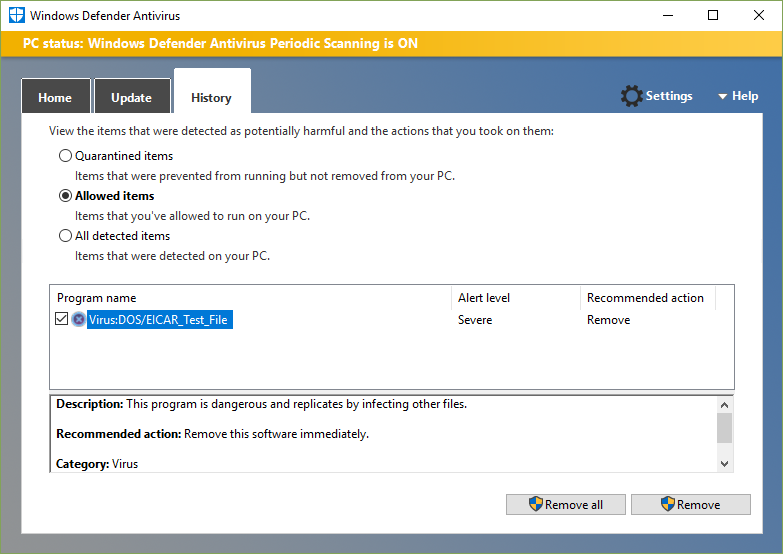Select the Virus:DOS/EICAR_Test_File entry
783x554 pixels.
[x=159, y=320]
